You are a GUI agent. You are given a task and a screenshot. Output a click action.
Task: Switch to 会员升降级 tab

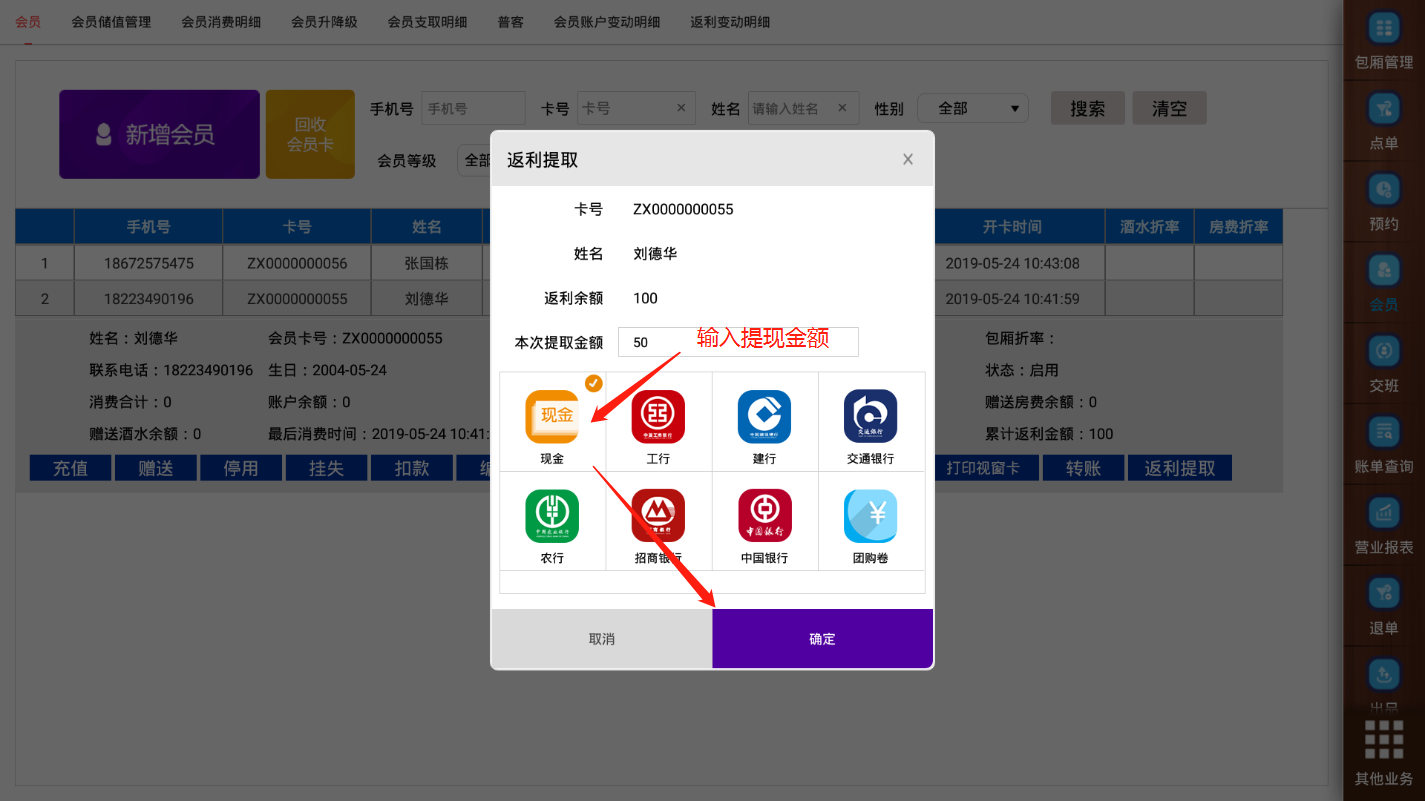[324, 21]
